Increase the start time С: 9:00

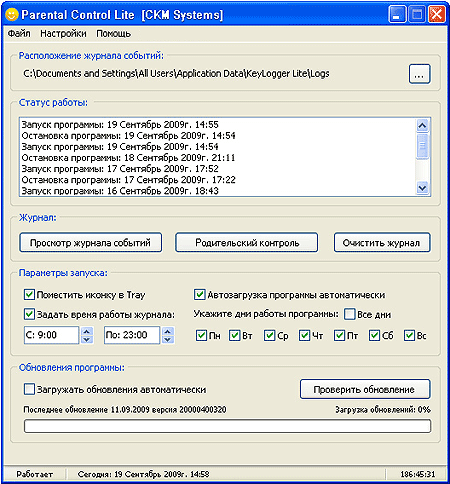[87, 331]
